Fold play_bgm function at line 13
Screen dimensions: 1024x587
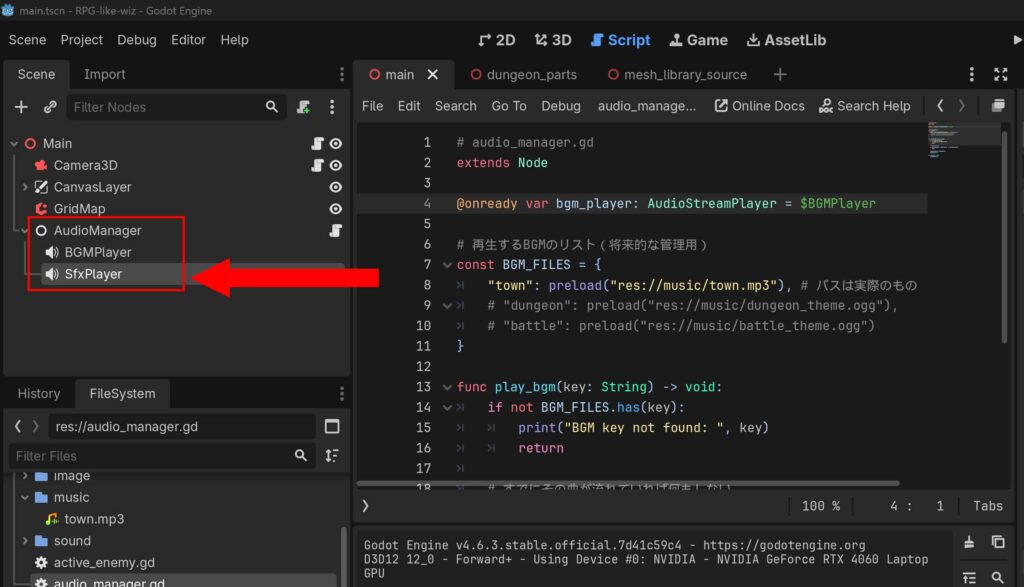coord(447,387)
